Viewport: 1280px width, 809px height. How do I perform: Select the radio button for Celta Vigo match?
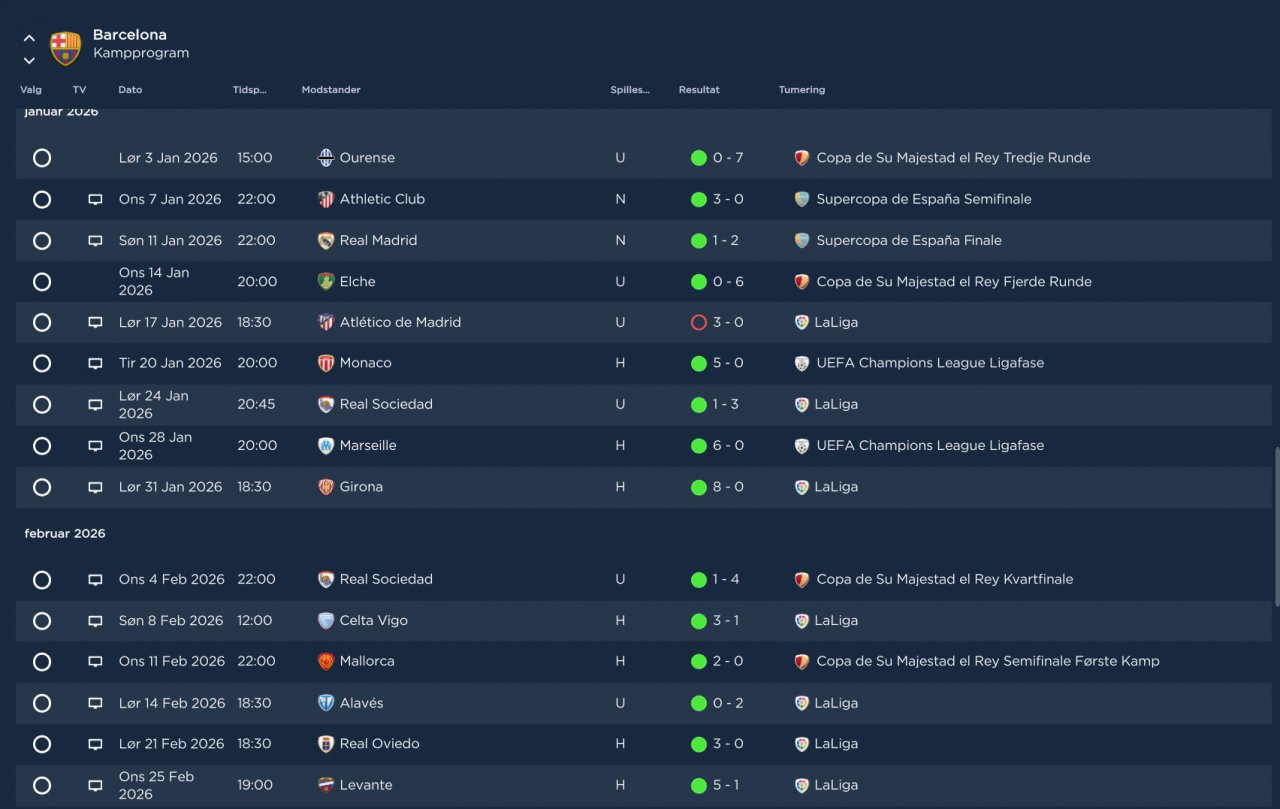pyautogui.click(x=42, y=621)
